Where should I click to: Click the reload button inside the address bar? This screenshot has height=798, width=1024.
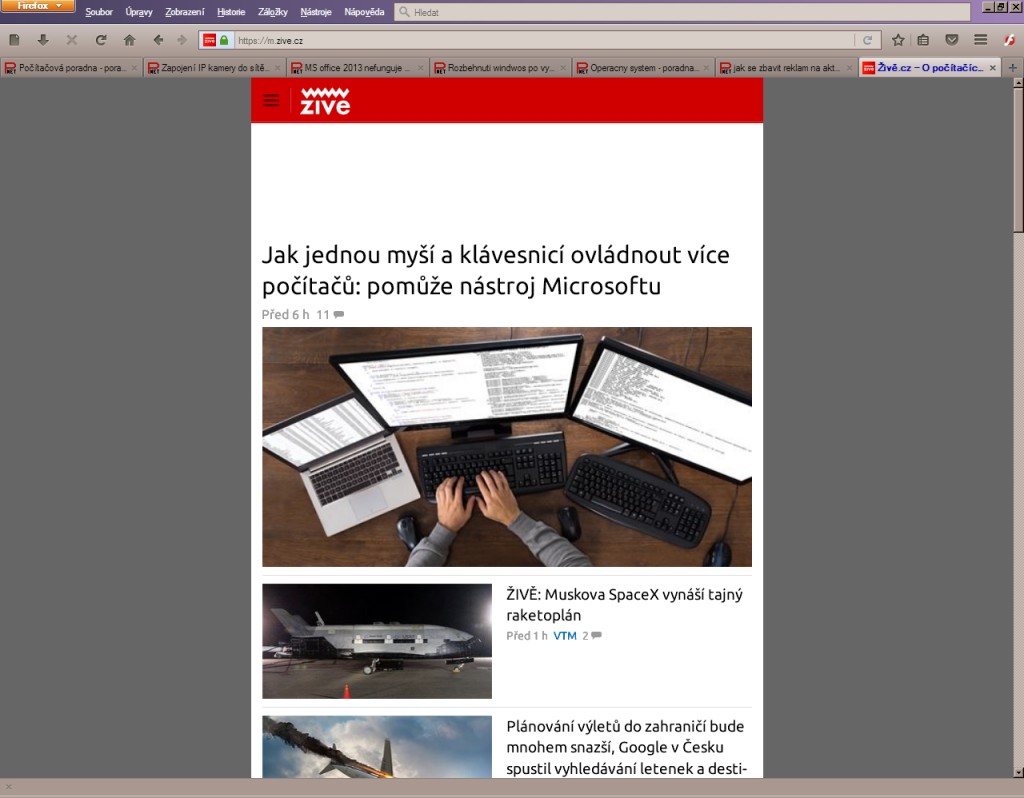coord(867,40)
